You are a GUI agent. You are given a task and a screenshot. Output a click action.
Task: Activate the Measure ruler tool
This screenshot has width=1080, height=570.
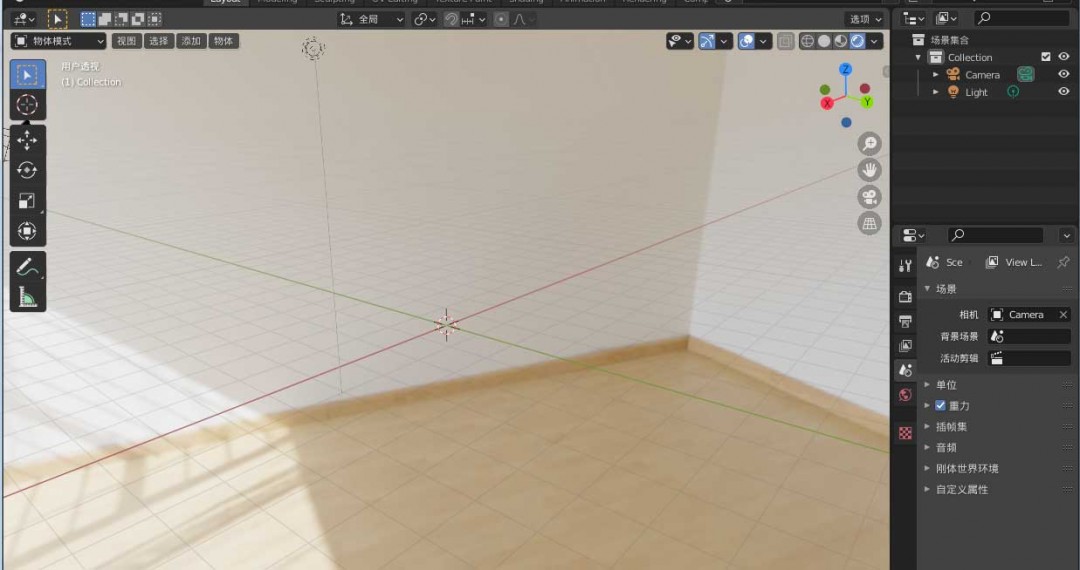click(x=27, y=297)
